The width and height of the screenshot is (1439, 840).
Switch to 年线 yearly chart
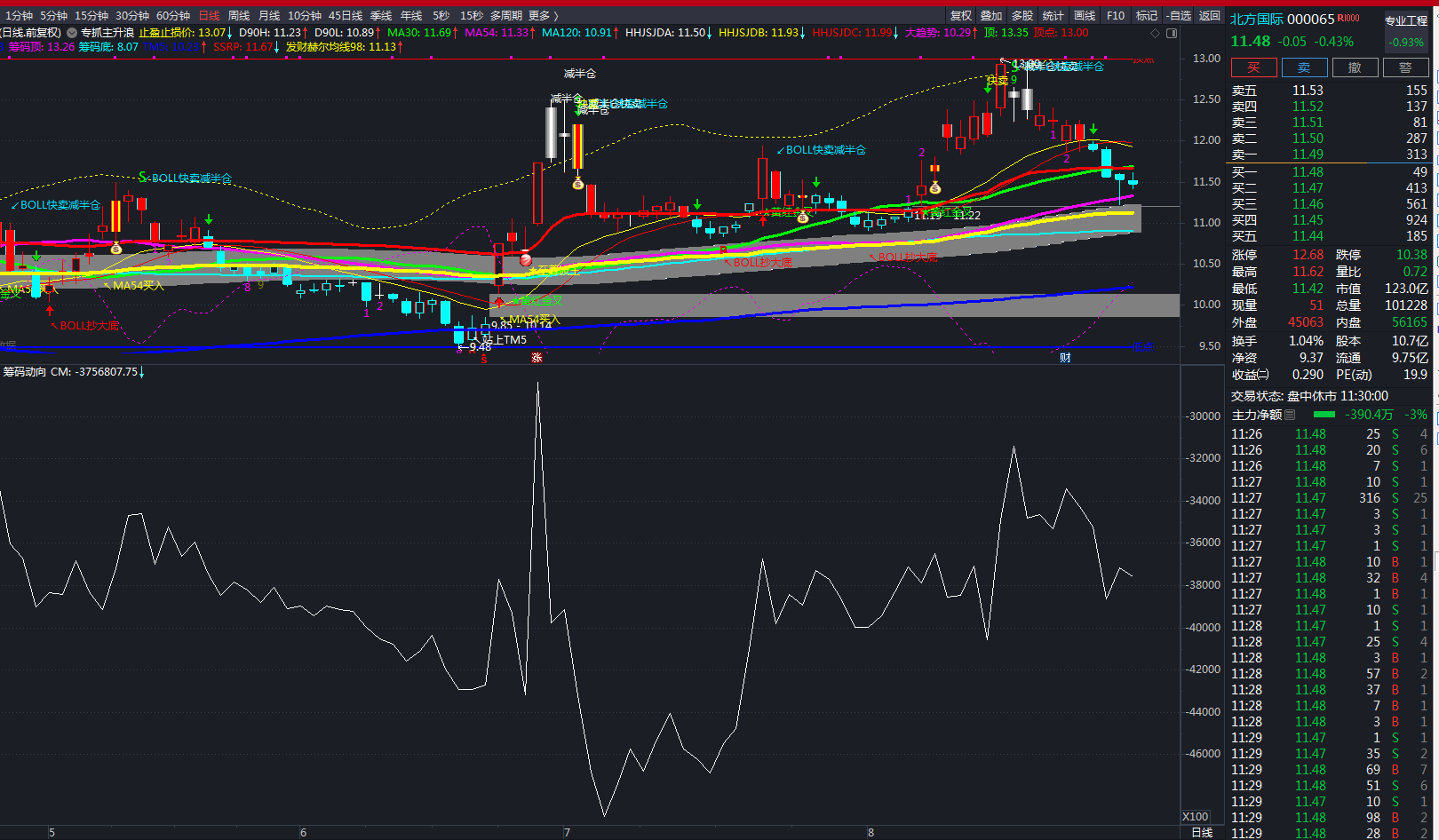pos(411,16)
